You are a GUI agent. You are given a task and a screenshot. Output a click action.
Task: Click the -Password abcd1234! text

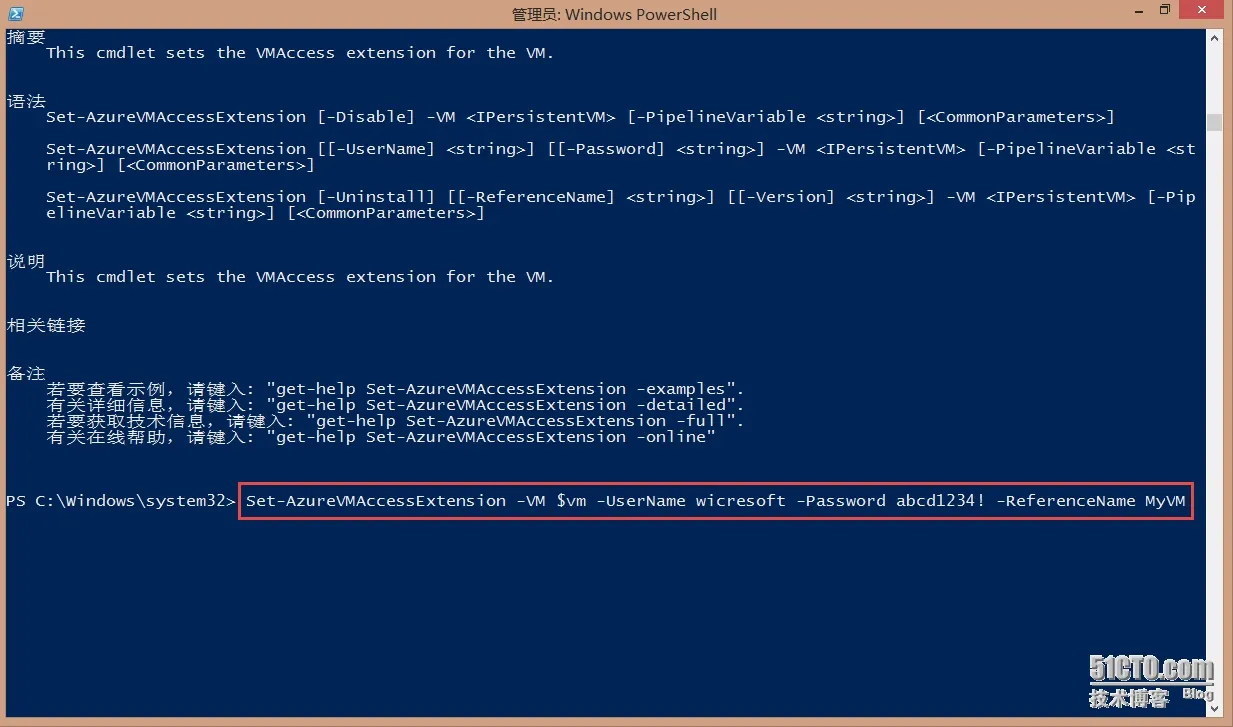891,501
